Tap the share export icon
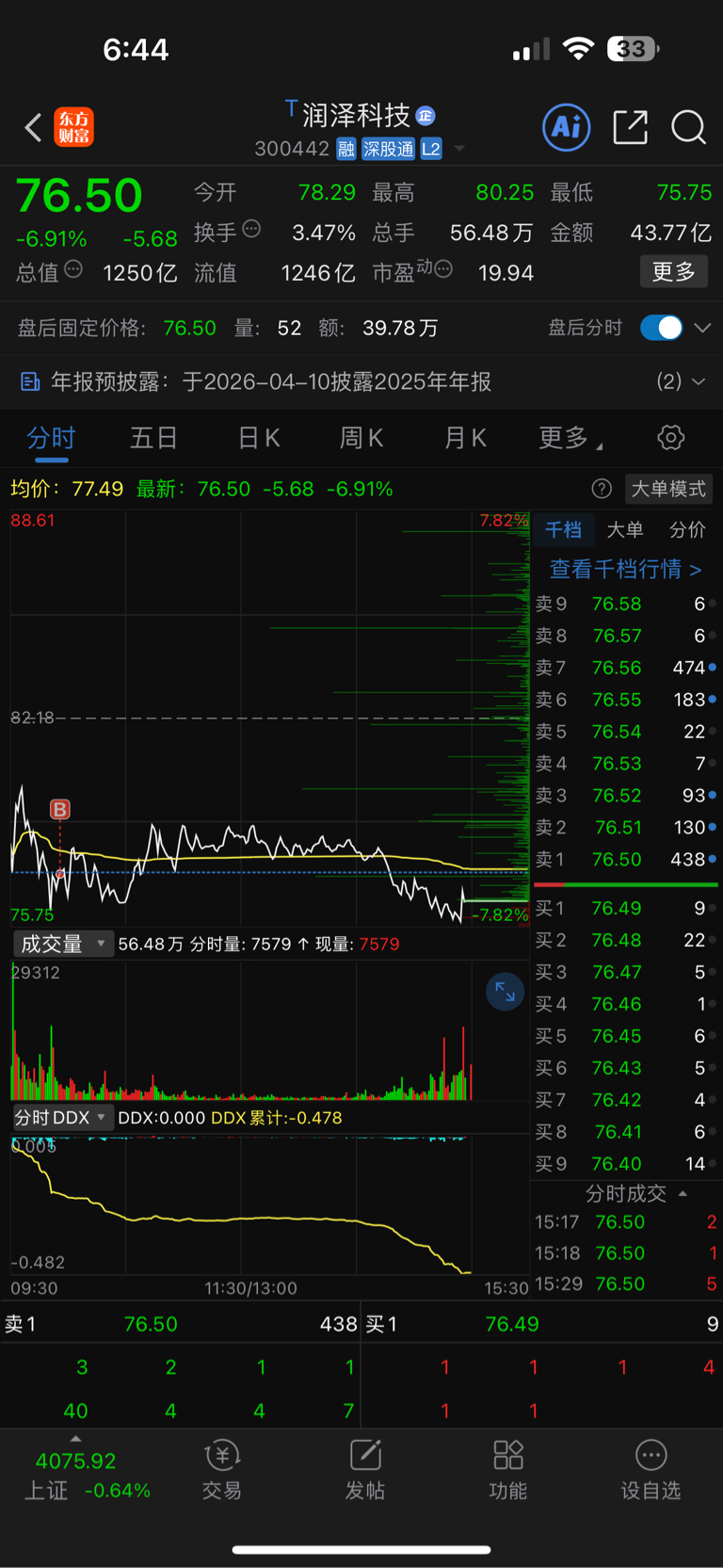The image size is (723, 1568). tap(630, 127)
